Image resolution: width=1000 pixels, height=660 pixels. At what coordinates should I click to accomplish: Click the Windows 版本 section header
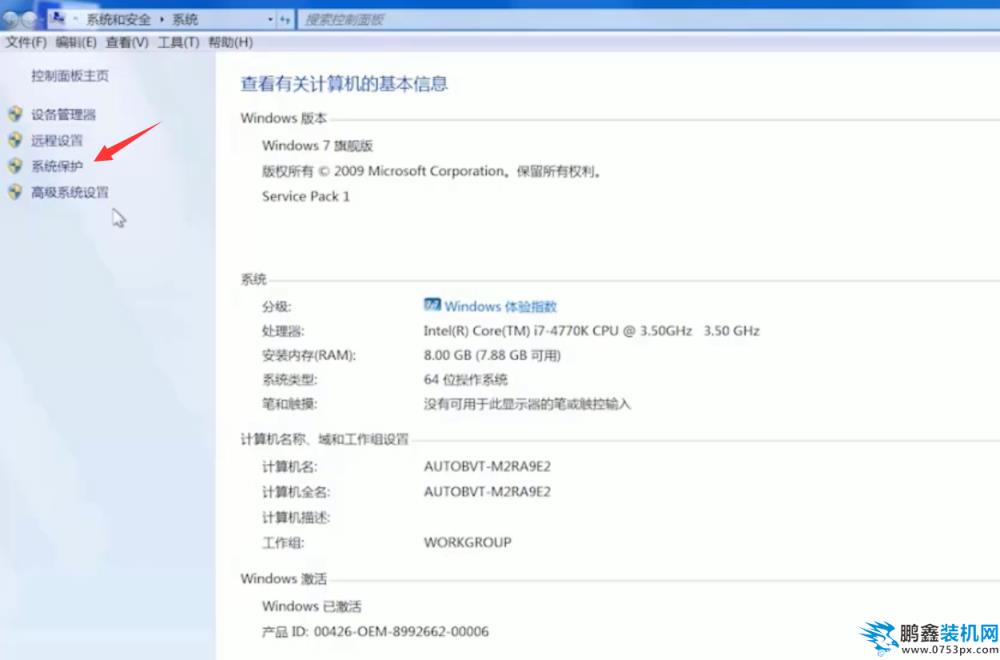(284, 118)
